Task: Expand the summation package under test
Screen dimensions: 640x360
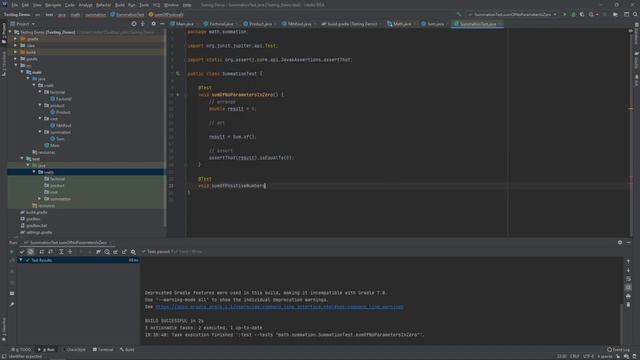Action: click(40, 199)
